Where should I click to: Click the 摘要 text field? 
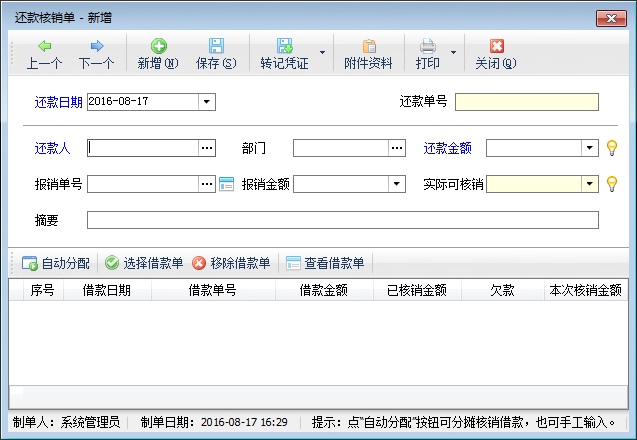(x=342, y=220)
